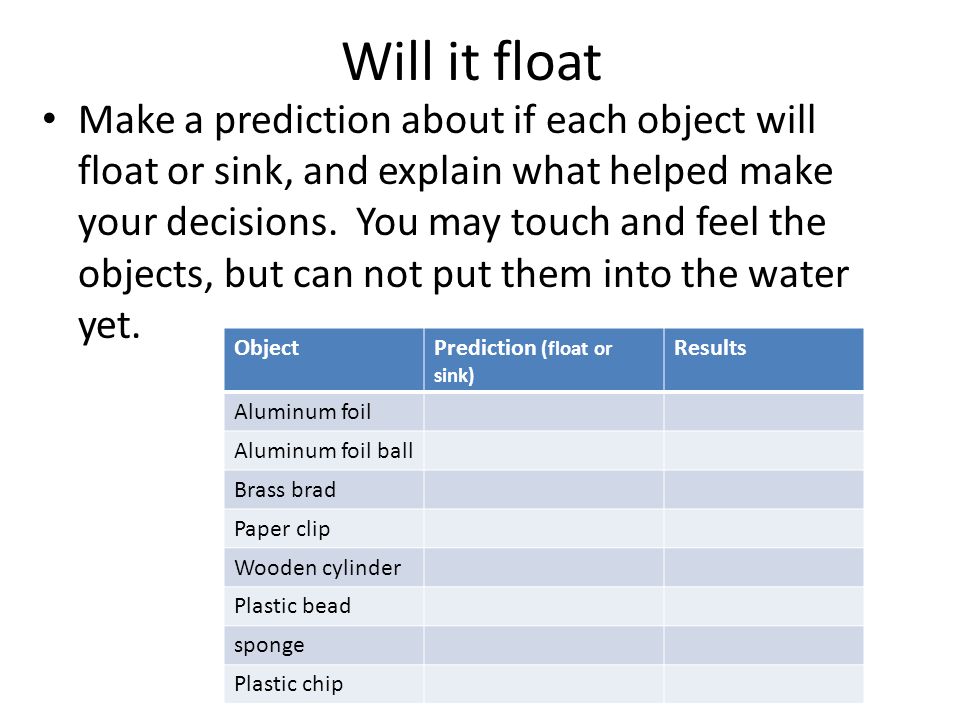The height and width of the screenshot is (720, 960).
Task: Select the Results column header
Action: [763, 359]
